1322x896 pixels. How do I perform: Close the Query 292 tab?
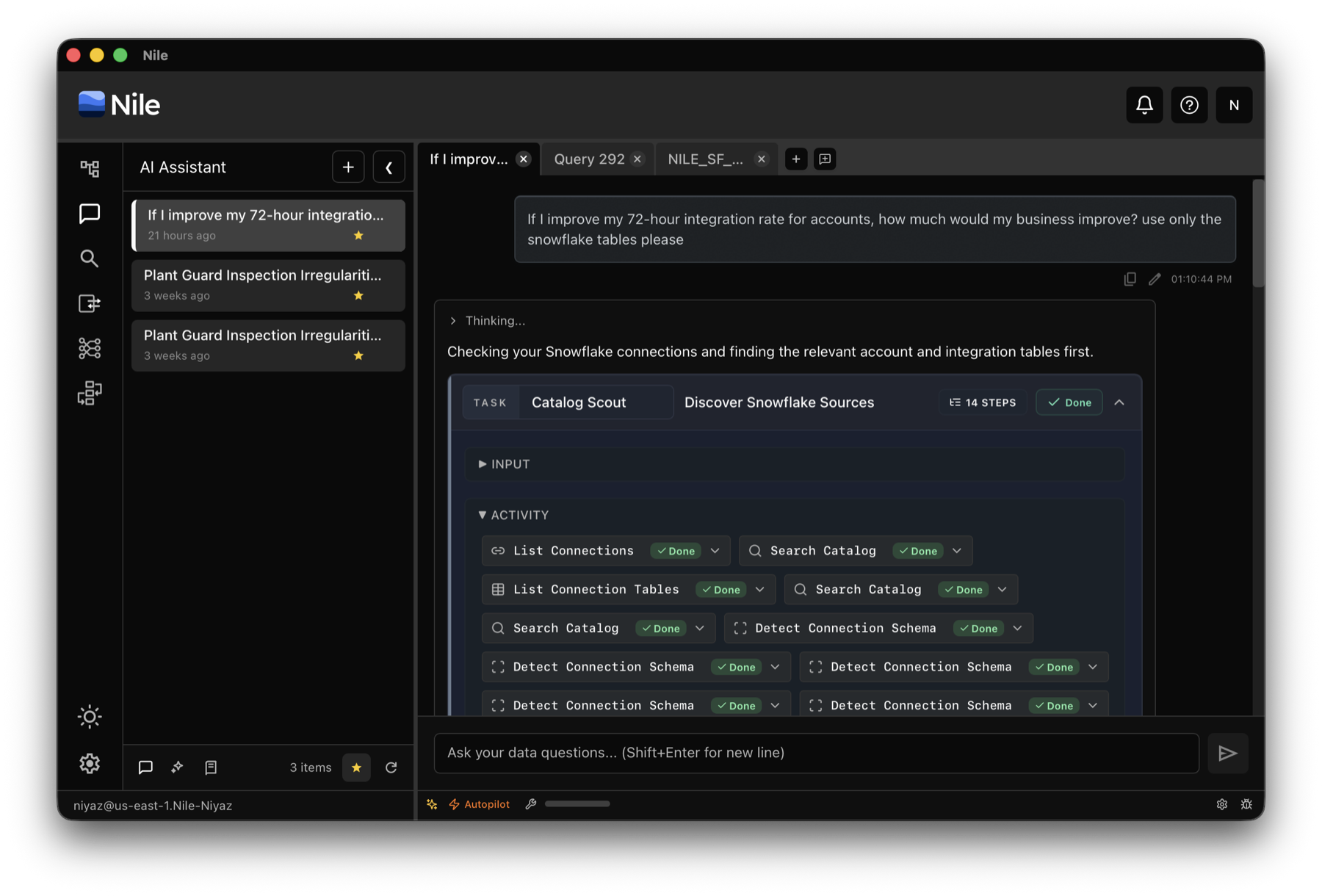637,159
